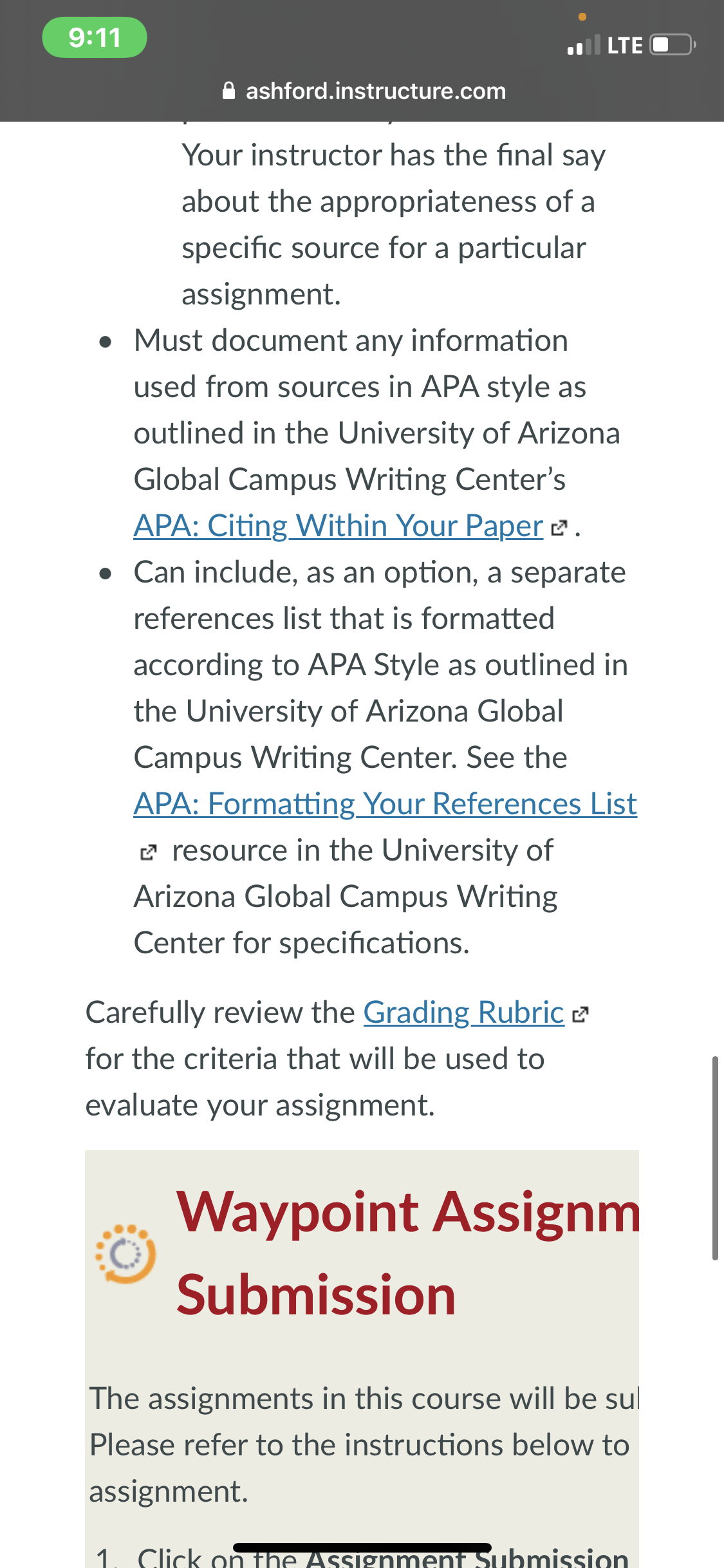Tap external link icon after Citing Within Your Paper
This screenshot has height=1568, width=724.
(x=559, y=528)
